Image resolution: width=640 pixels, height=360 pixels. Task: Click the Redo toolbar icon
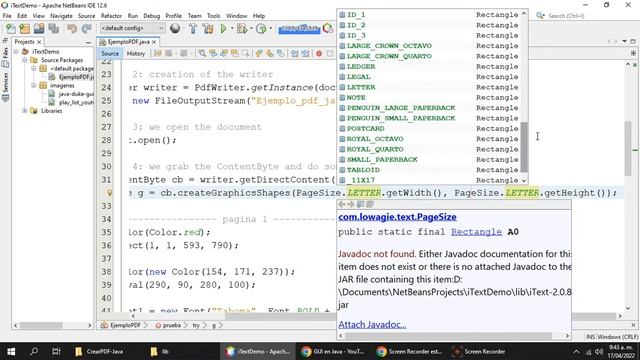point(86,29)
